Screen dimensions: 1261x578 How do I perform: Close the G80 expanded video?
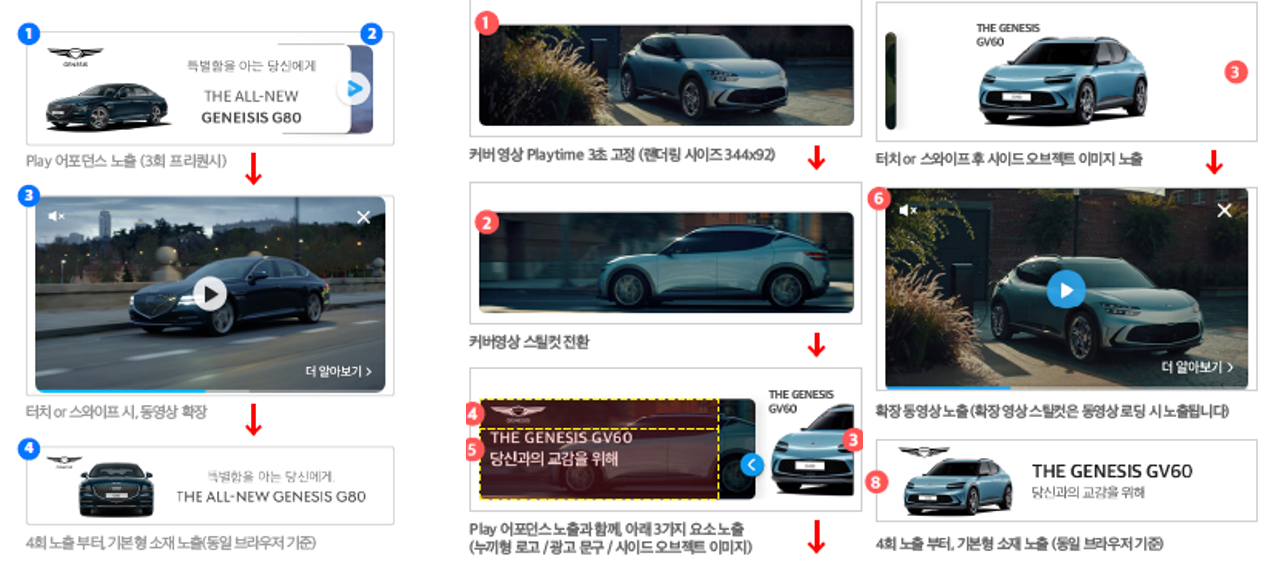point(363,217)
